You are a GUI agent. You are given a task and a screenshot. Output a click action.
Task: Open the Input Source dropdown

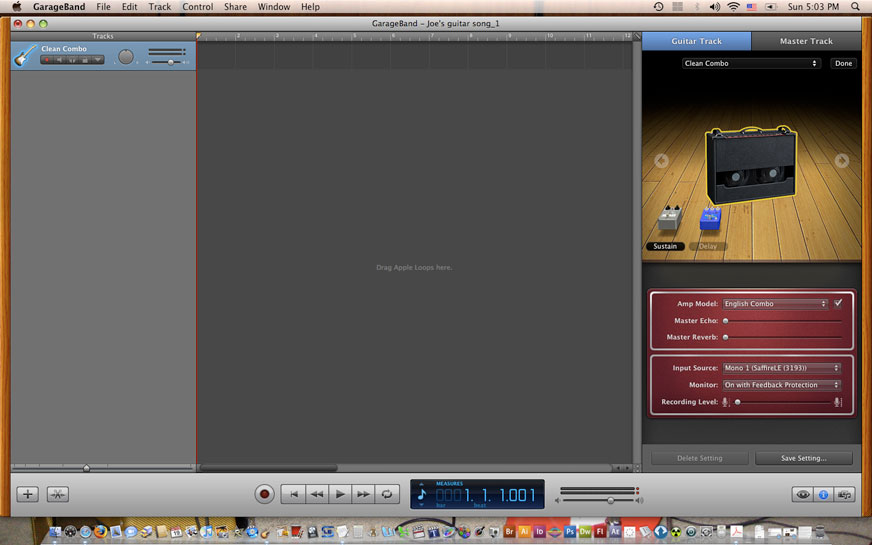(782, 368)
